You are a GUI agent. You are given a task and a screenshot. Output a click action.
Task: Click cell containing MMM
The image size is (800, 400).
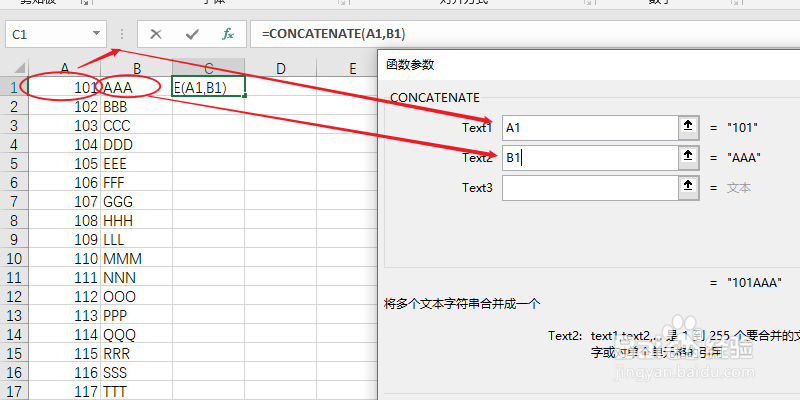coord(137,258)
